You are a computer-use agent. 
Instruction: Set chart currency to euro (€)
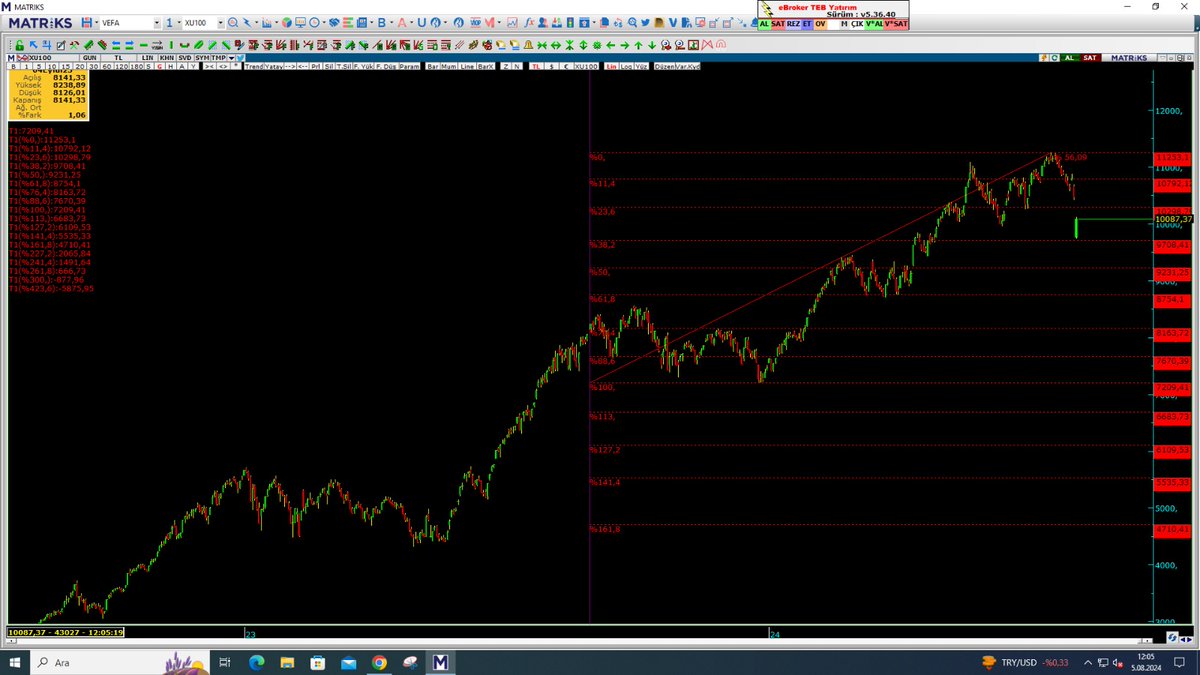pyautogui.click(x=565, y=66)
